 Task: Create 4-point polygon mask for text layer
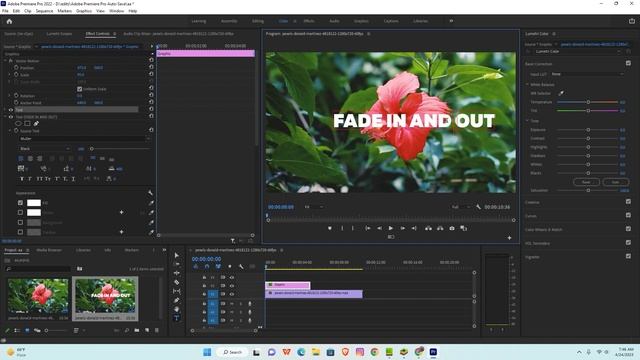pos(27,123)
